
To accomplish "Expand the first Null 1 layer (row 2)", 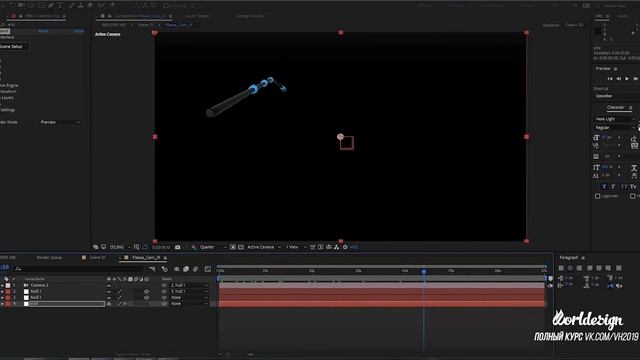I will (x=2, y=291).
